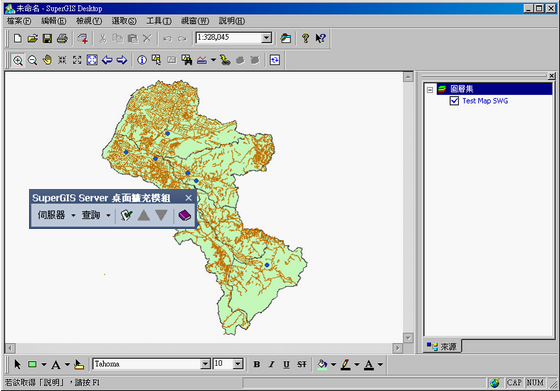The width and height of the screenshot is (560, 391).
Task: Click the Undo arrow icon
Action: [167, 39]
